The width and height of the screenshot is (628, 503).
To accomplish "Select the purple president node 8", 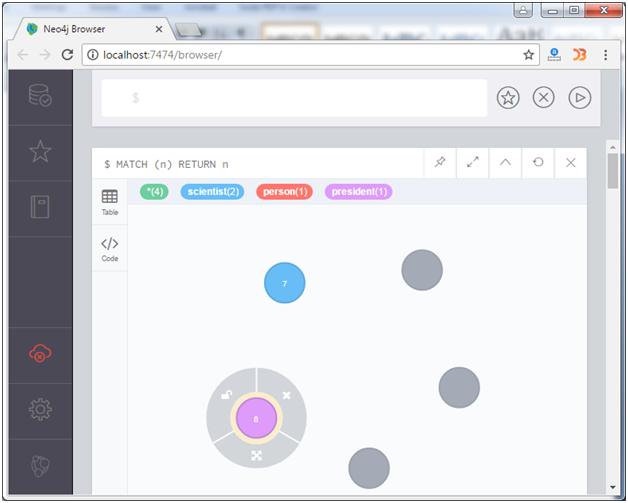I will [x=256, y=418].
